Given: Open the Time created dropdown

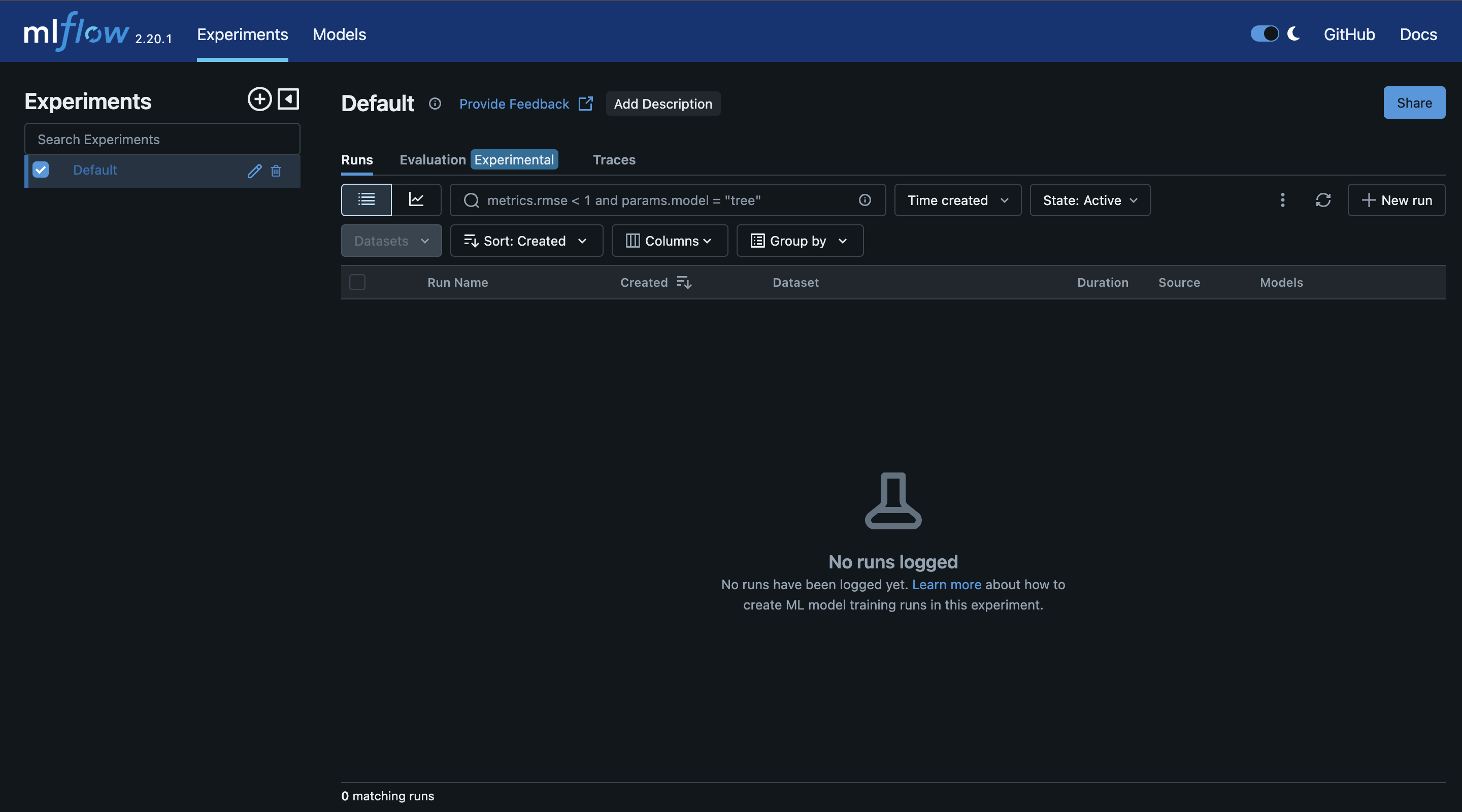Looking at the screenshot, I should tap(957, 200).
